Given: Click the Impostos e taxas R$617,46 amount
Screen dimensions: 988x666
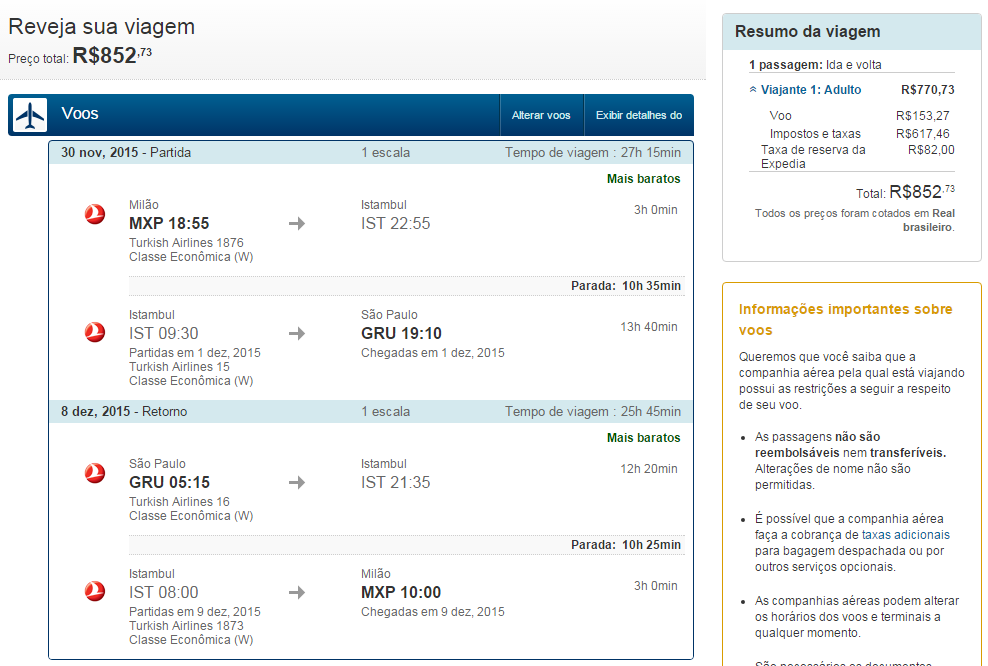Looking at the screenshot, I should [922, 134].
